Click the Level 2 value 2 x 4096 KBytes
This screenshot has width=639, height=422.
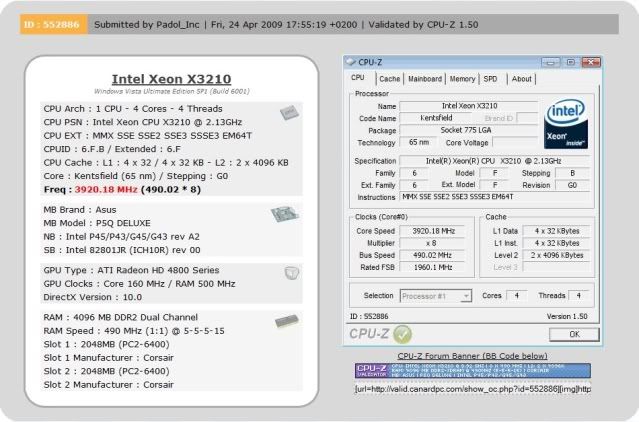[557, 255]
